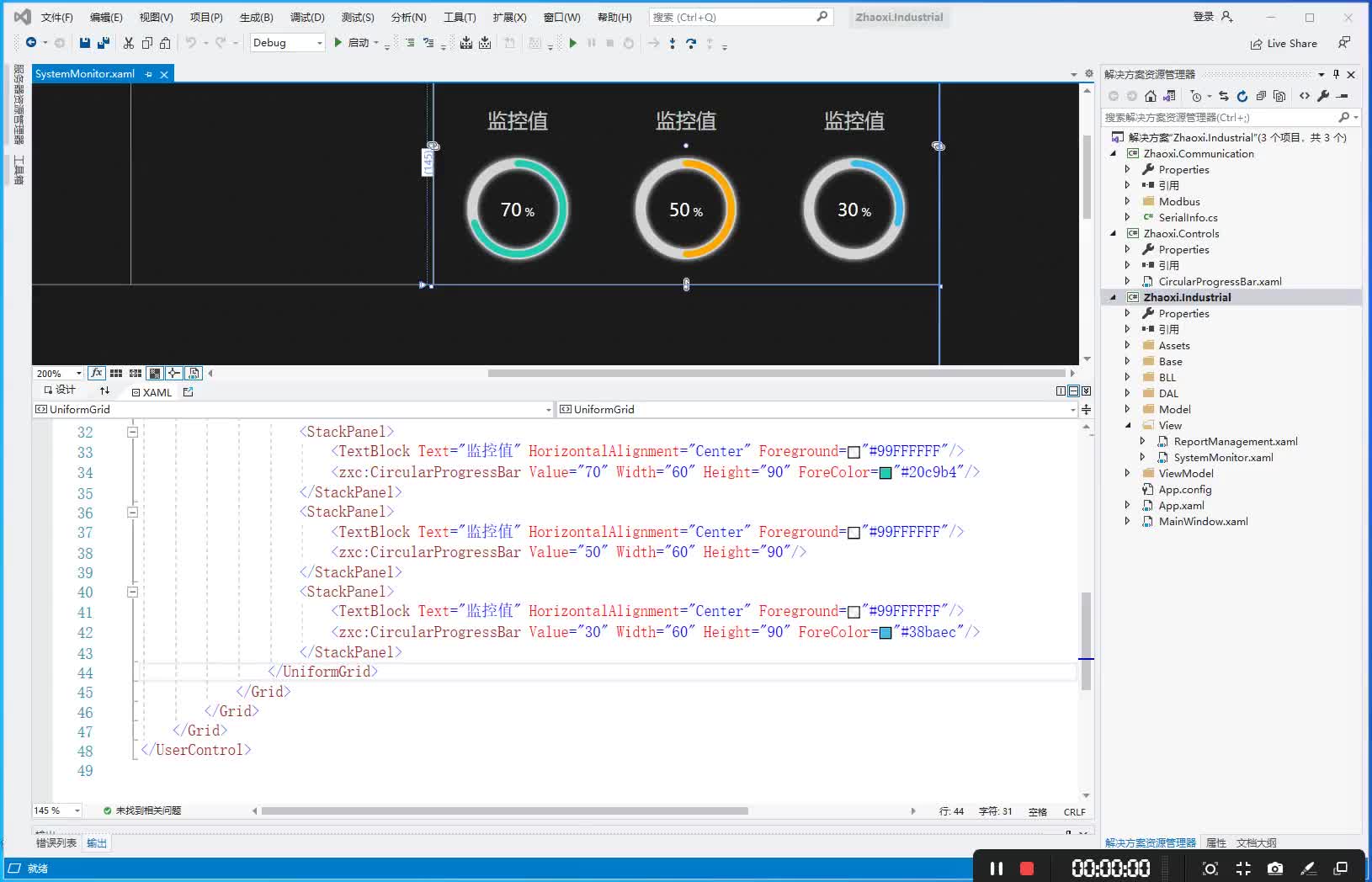This screenshot has width=1372, height=882.
Task: Click the Live Share icon
Action: tap(1256, 44)
